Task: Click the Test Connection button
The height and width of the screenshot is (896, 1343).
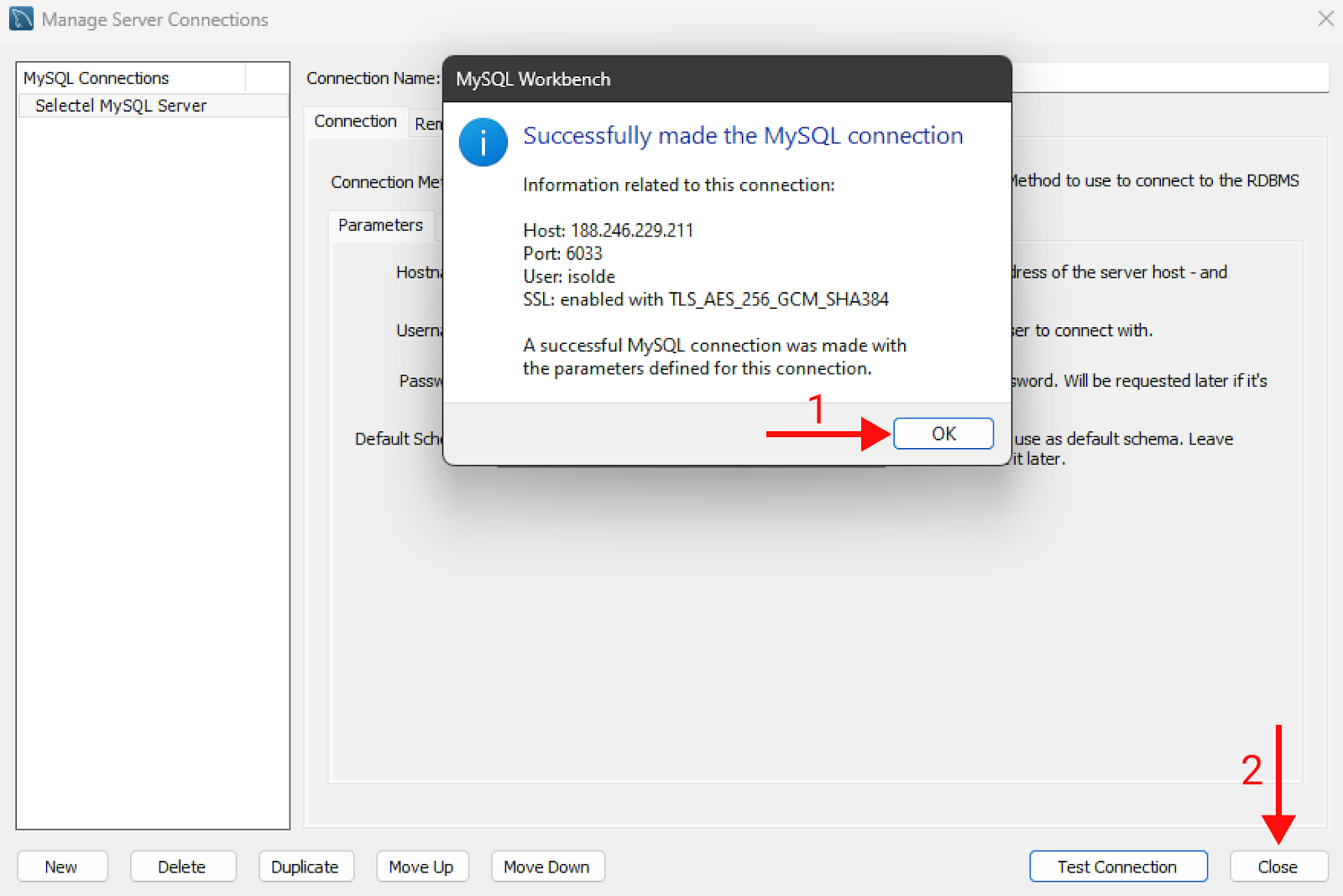Action: click(1118, 867)
